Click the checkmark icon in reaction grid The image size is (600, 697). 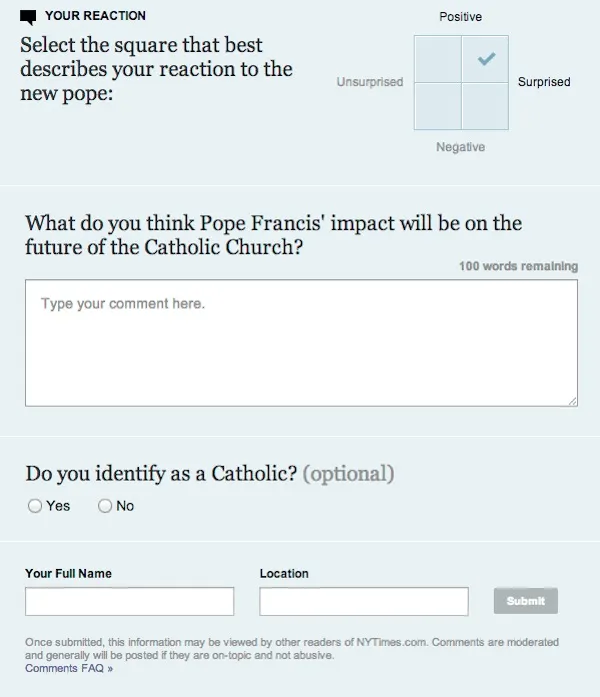(486, 59)
